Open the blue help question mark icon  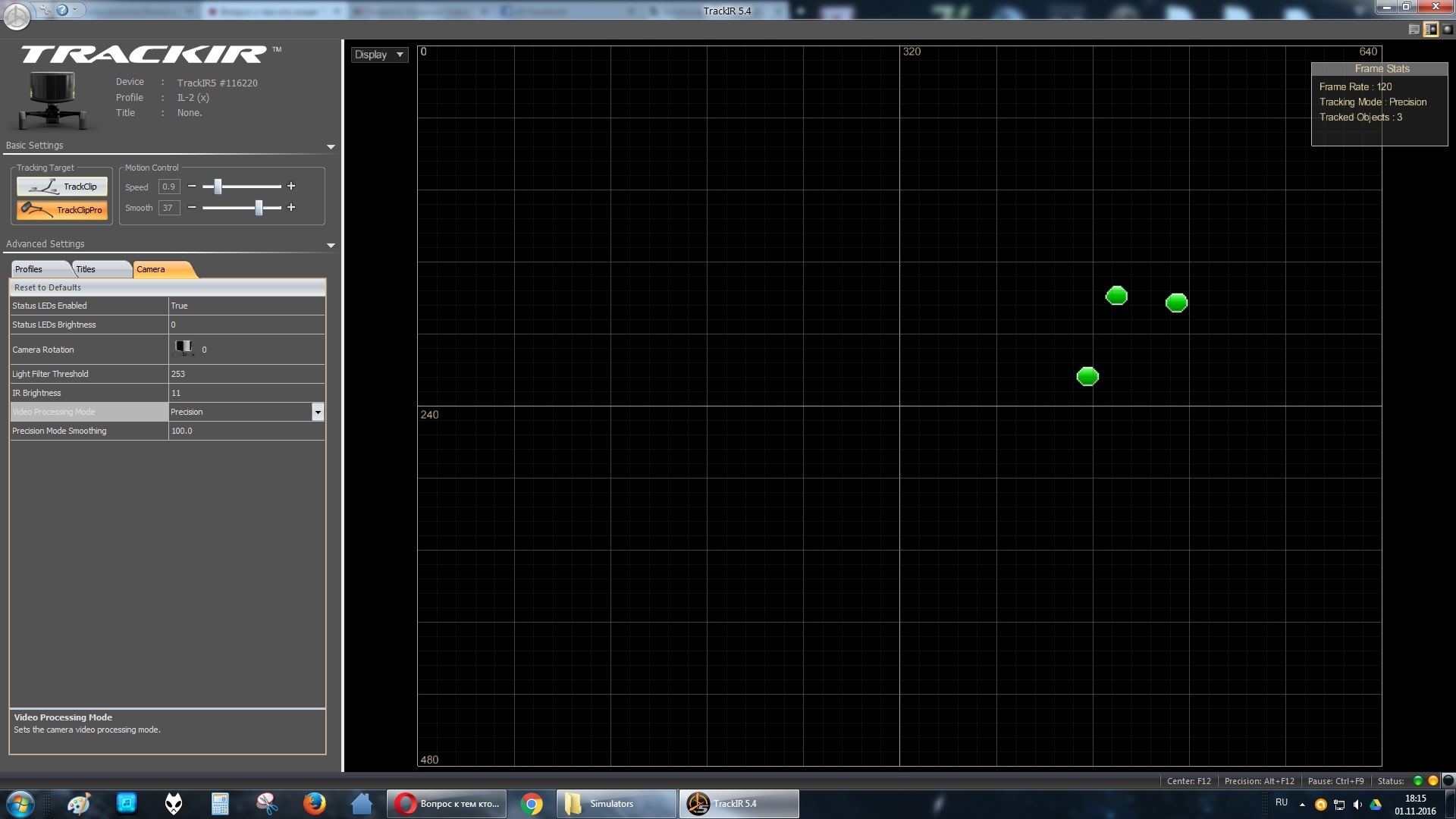62,10
